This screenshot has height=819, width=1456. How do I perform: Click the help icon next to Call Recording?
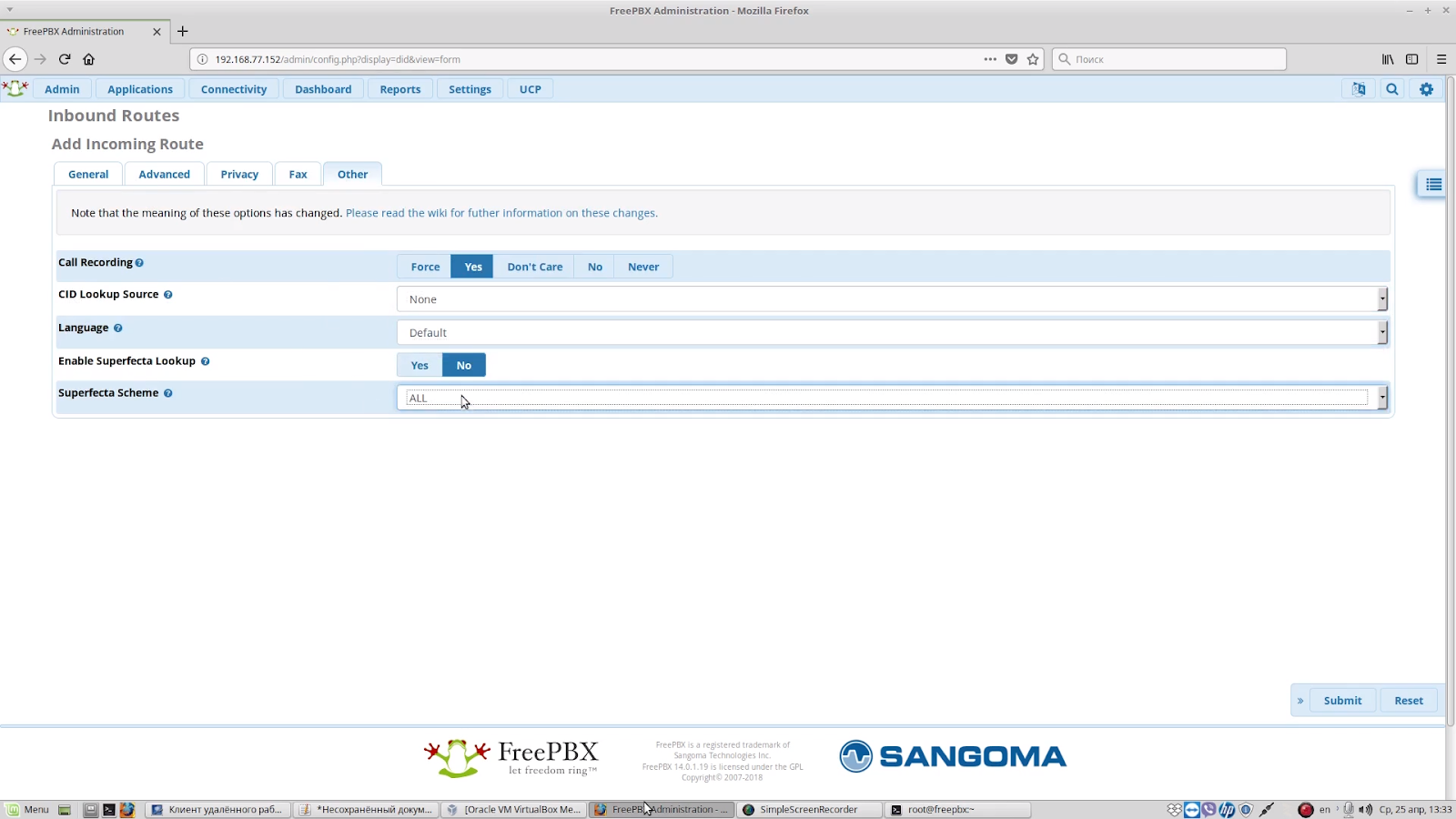(x=140, y=262)
